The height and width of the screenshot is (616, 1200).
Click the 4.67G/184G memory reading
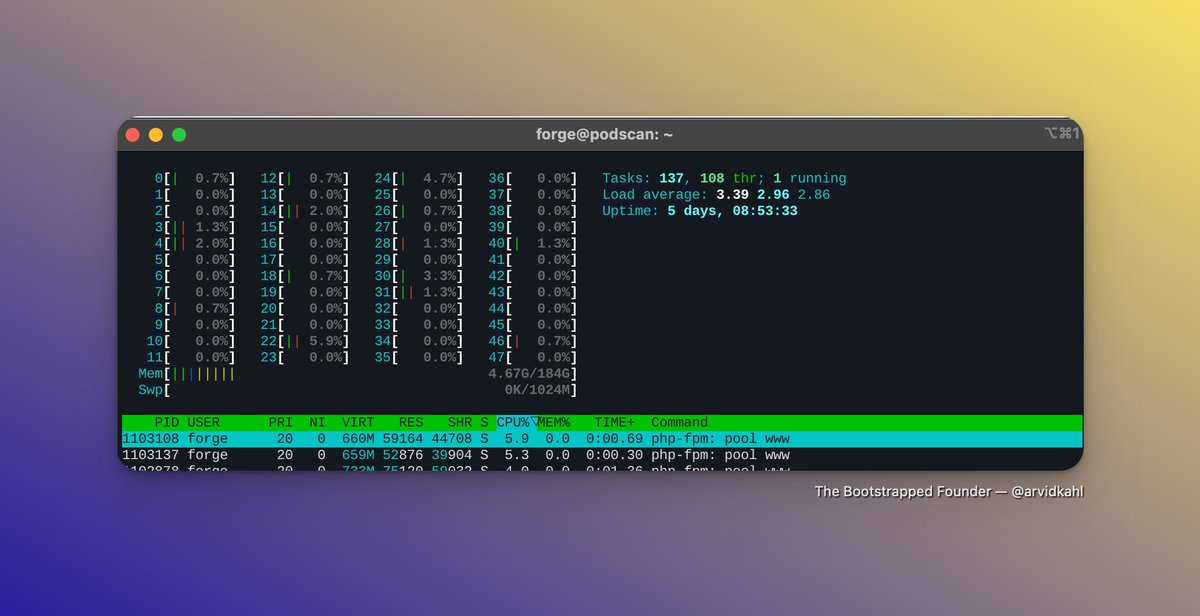pos(529,373)
